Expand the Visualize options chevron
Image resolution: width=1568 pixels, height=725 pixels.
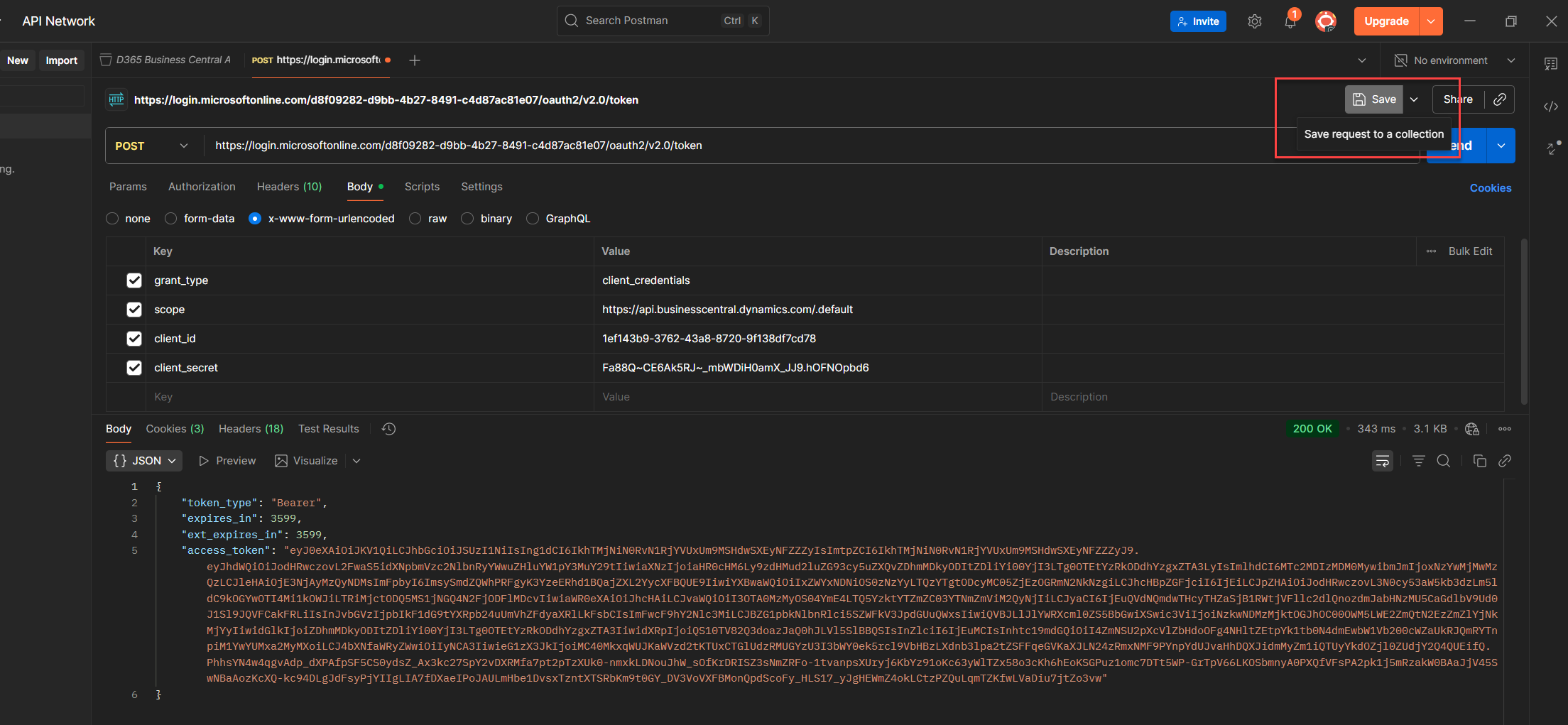pyautogui.click(x=356, y=461)
